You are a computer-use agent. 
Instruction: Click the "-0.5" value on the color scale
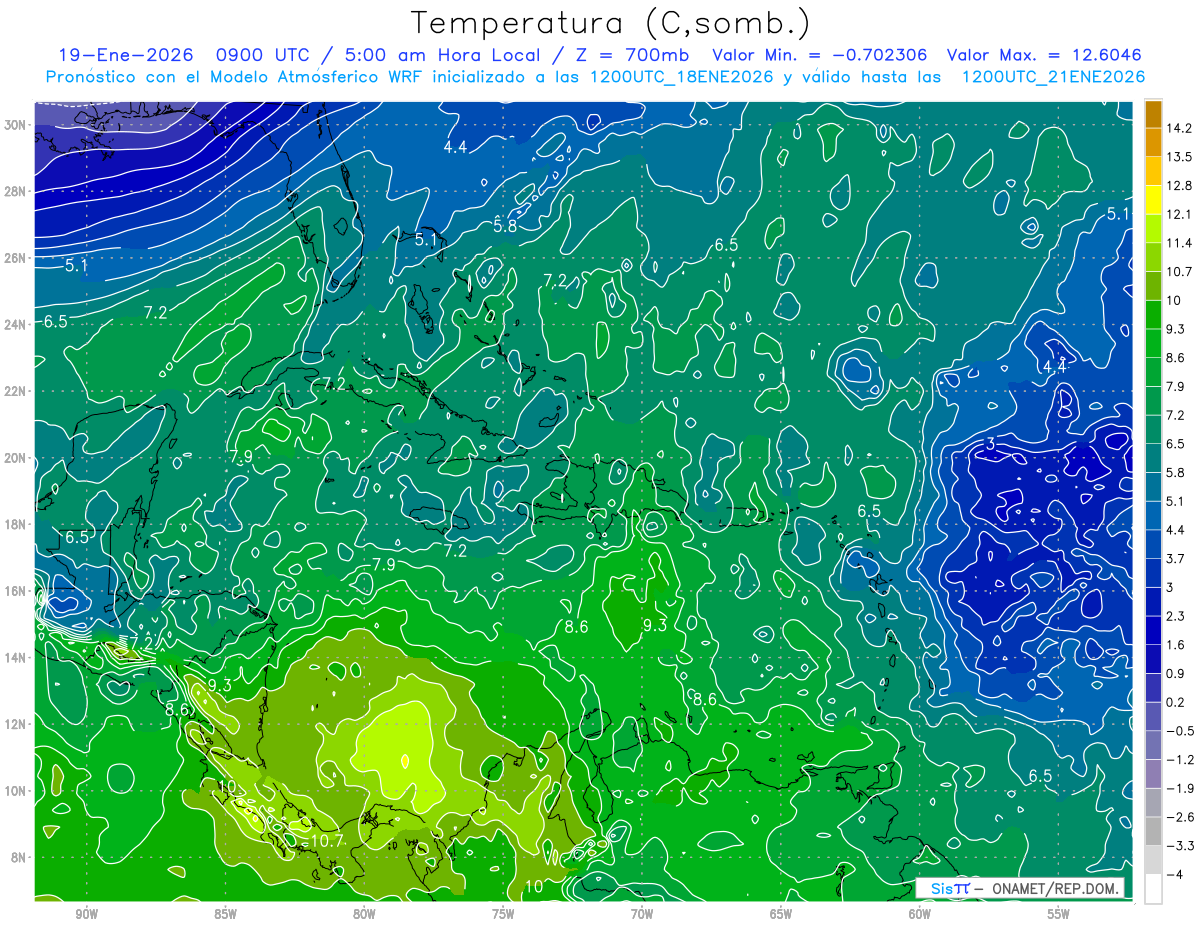(1179, 731)
